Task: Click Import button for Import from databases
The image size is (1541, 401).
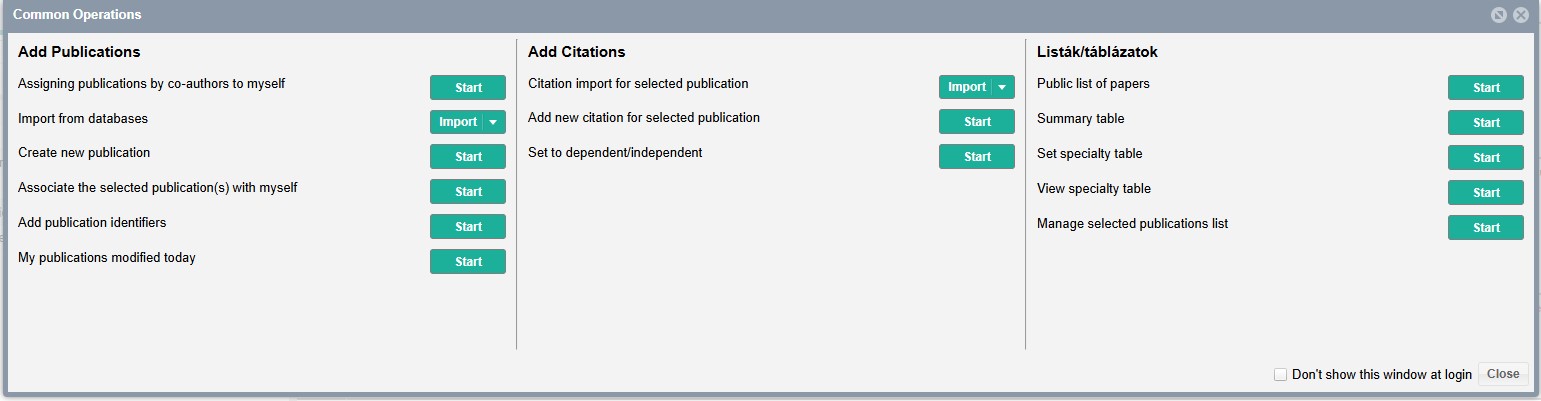Action: click(x=457, y=122)
